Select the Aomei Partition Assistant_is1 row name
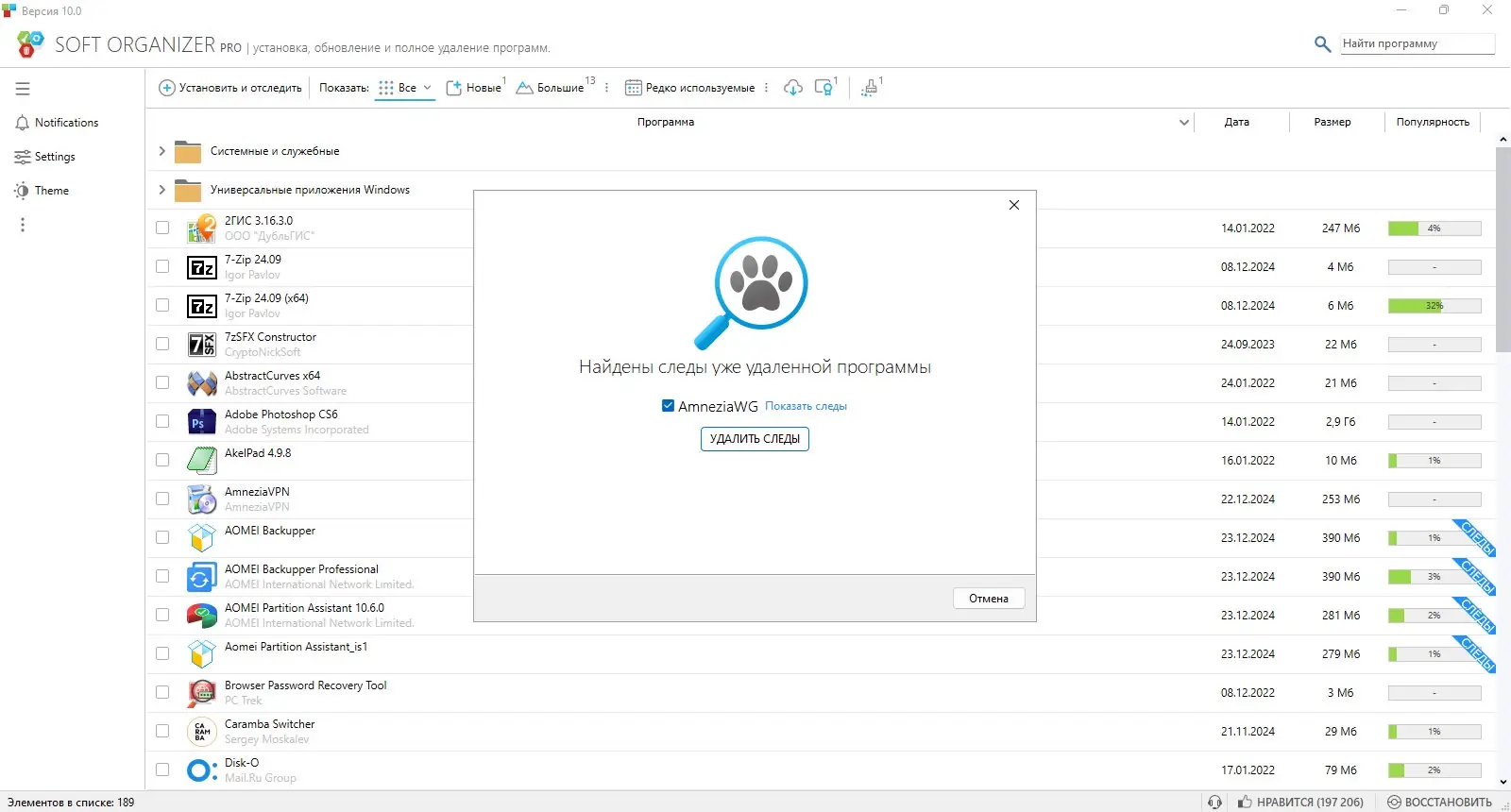Viewport: 1511px width, 812px height. click(x=296, y=647)
